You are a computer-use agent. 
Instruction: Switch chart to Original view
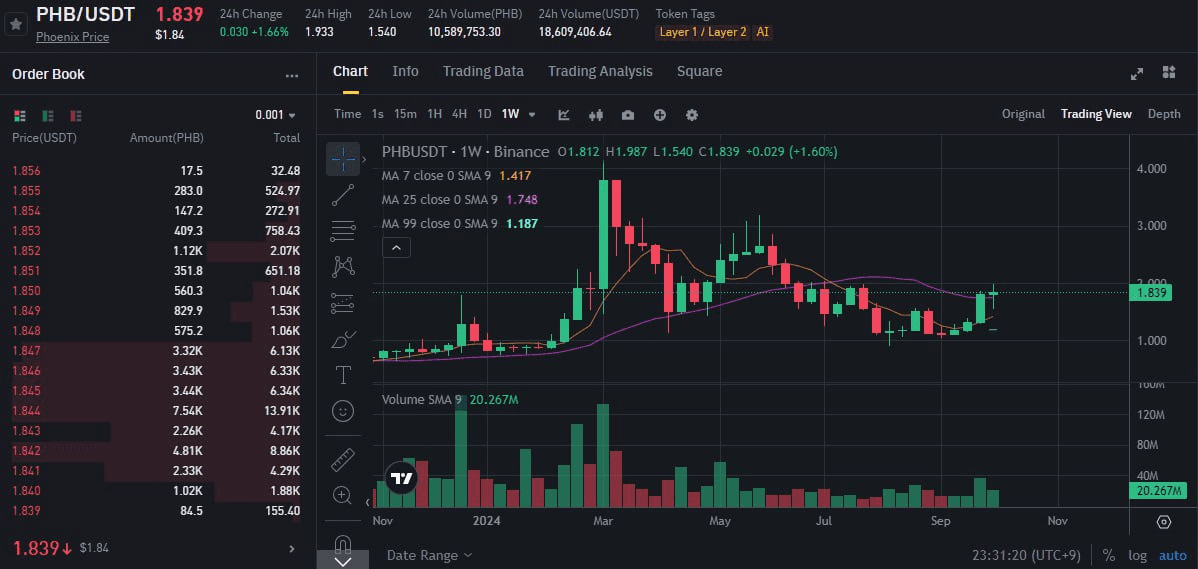pyautogui.click(x=1023, y=114)
